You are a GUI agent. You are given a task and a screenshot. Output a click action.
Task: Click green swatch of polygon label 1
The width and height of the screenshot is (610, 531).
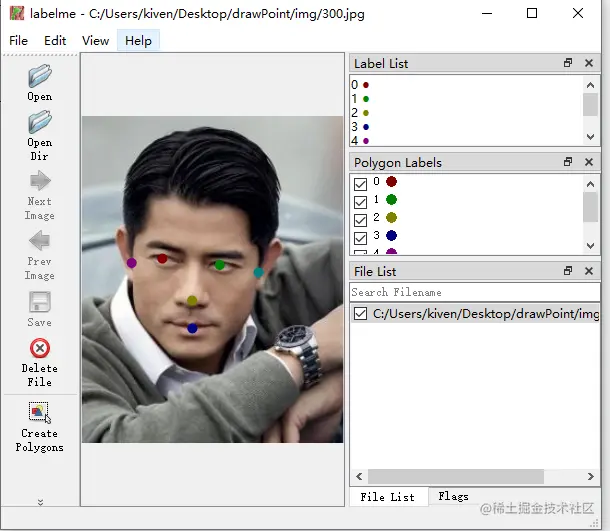391,200
